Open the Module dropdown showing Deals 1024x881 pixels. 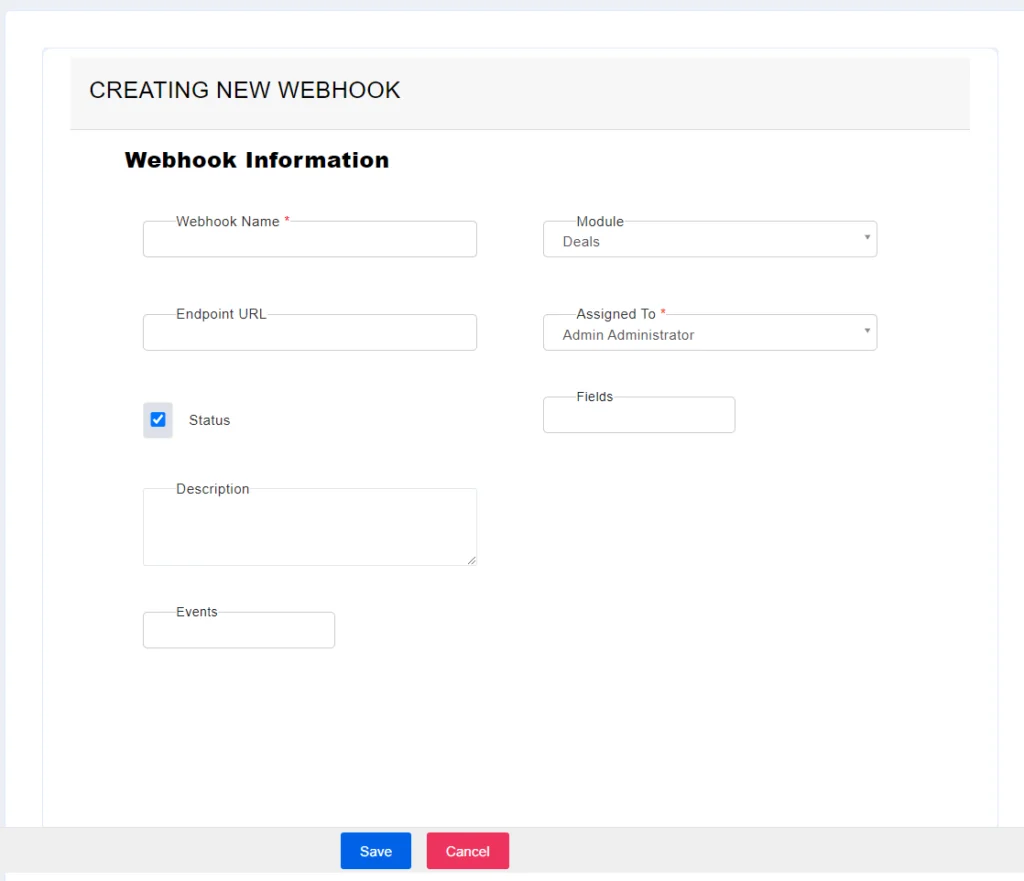tap(710, 240)
